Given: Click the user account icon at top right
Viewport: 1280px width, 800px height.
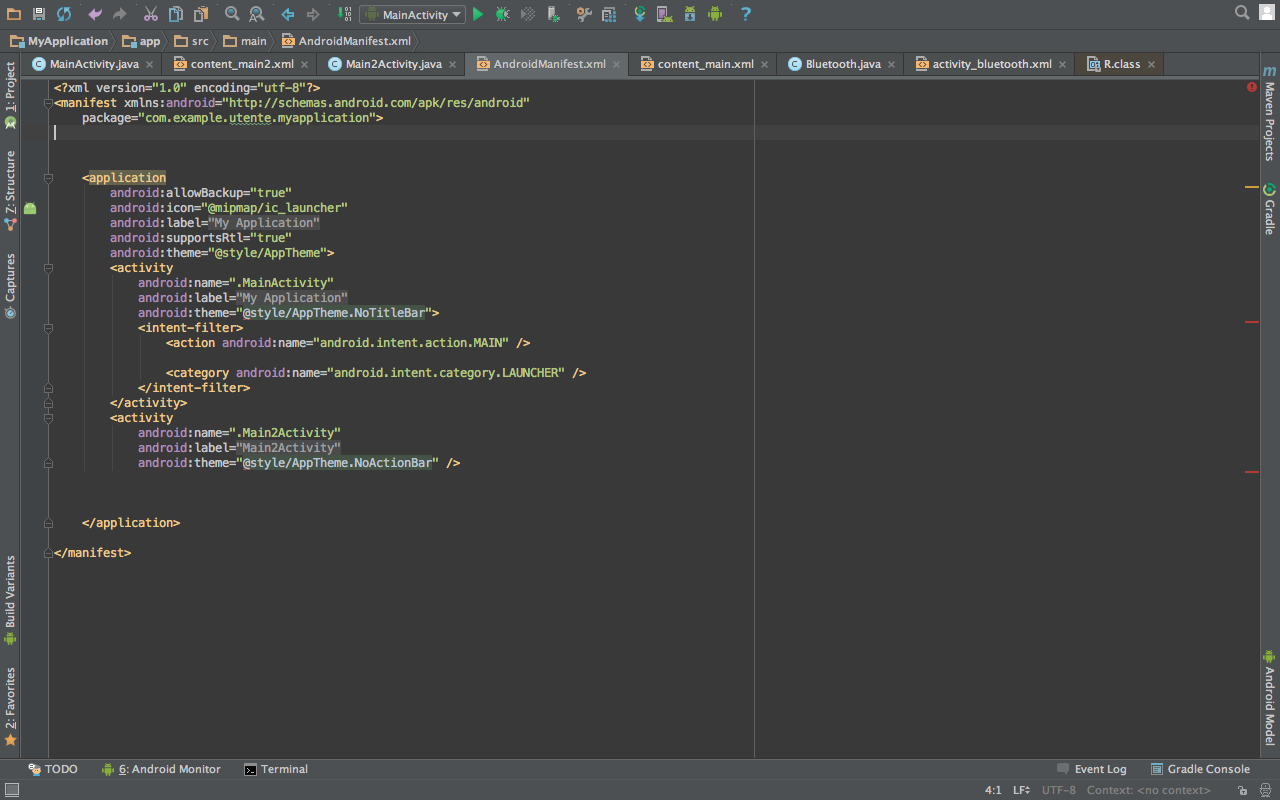Looking at the screenshot, I should (x=1268, y=12).
